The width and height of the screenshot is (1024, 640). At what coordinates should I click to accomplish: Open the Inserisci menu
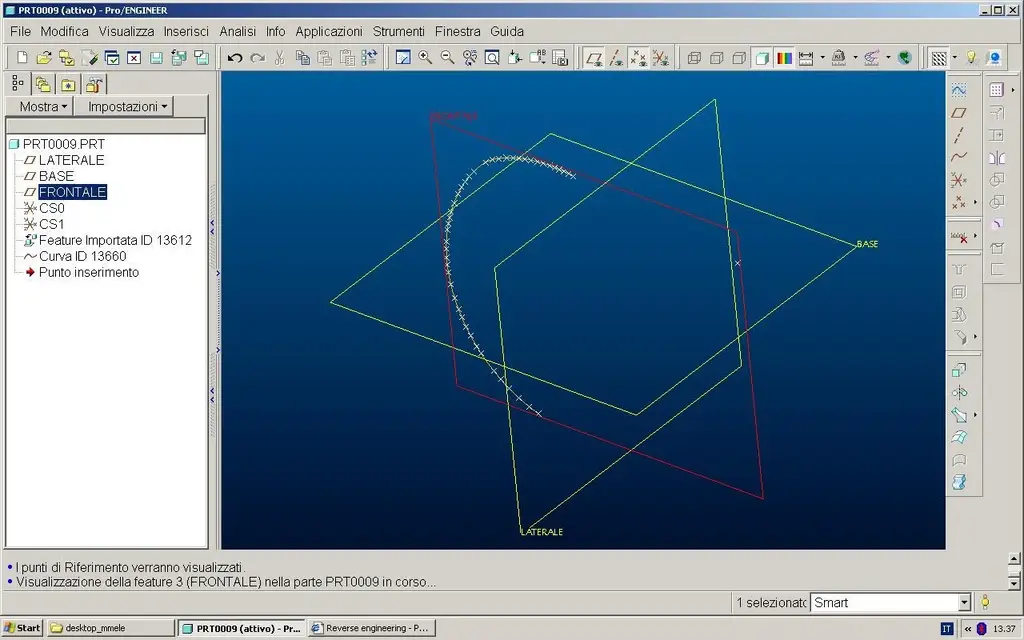186,31
